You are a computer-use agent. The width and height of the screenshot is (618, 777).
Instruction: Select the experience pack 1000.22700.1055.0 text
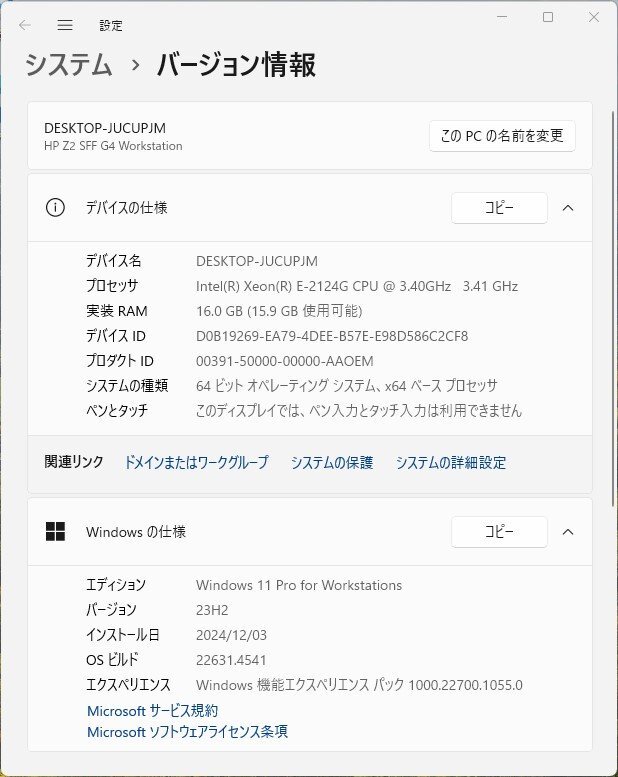tap(359, 685)
